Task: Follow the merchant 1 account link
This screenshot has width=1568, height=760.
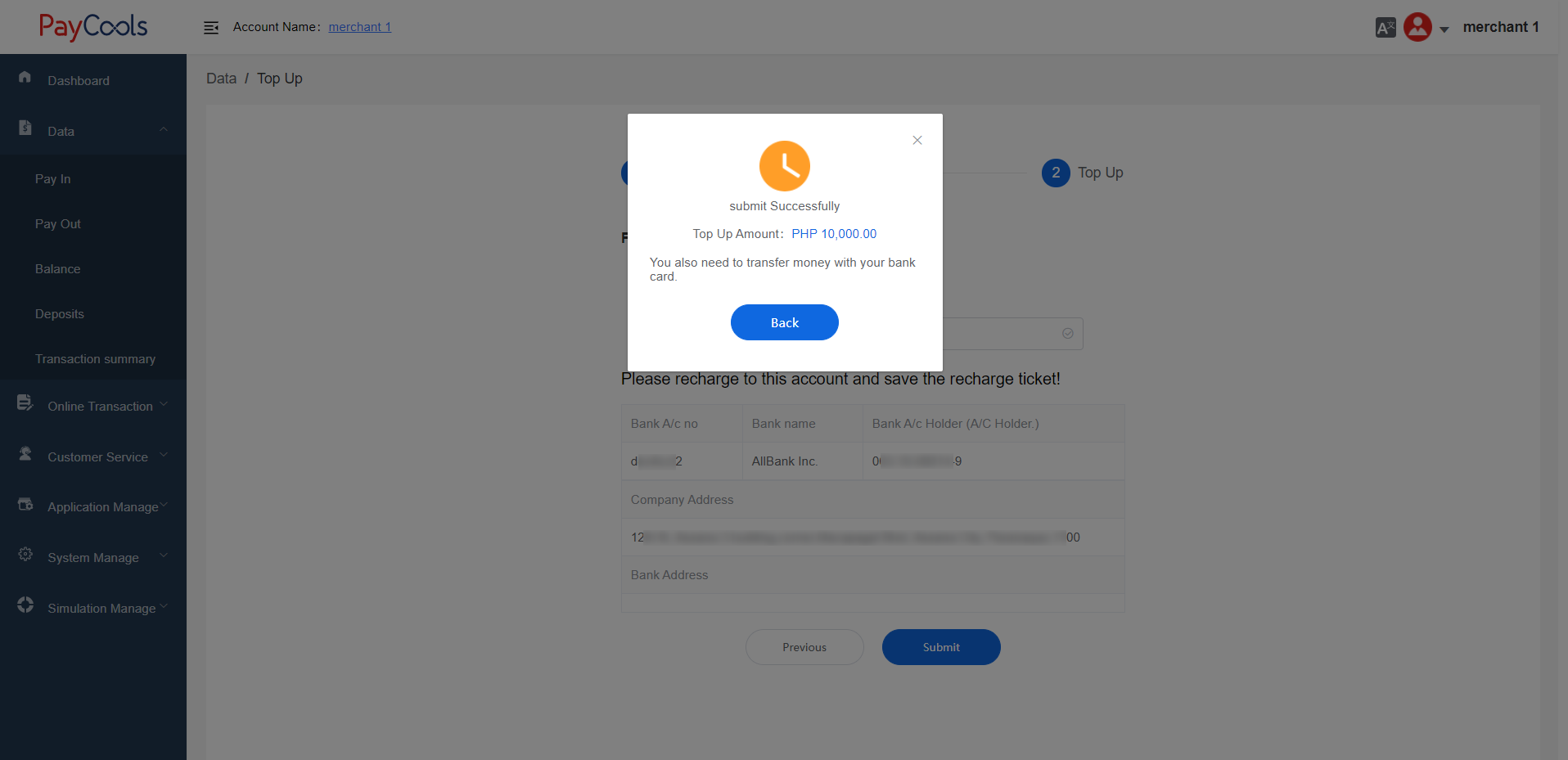Action: click(x=359, y=27)
